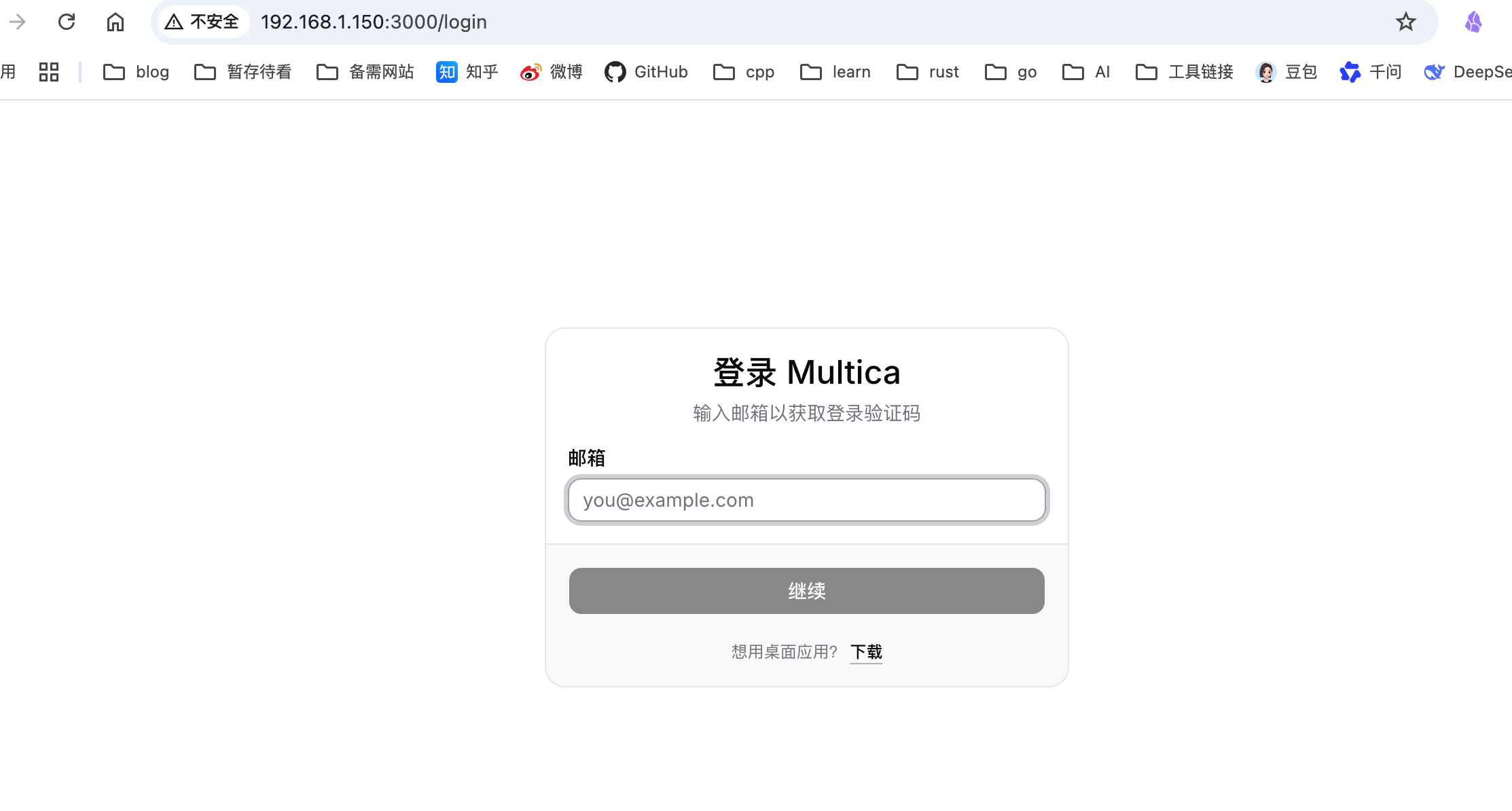
Task: Open the 工具链接 bookmark folder
Action: click(x=1184, y=72)
